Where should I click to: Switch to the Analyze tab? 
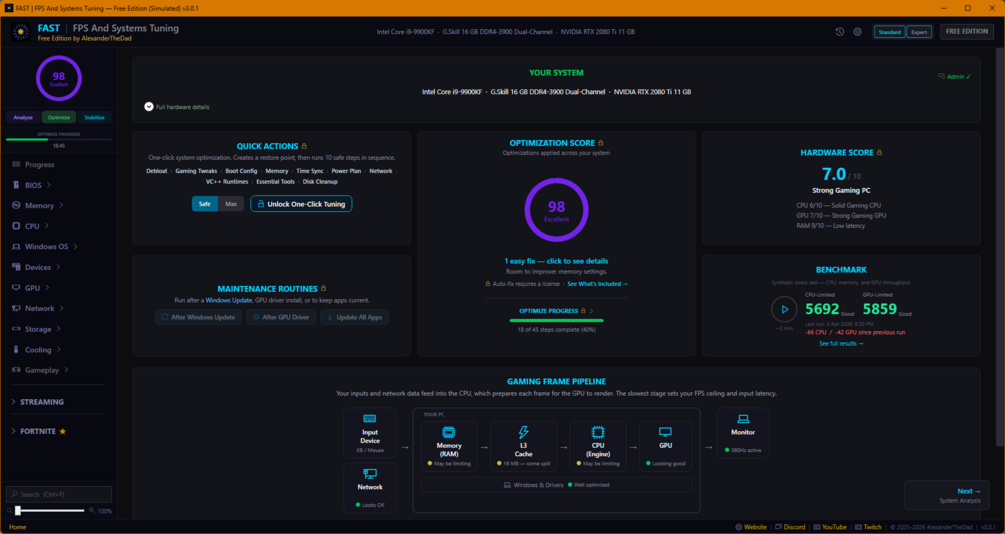[x=23, y=117]
